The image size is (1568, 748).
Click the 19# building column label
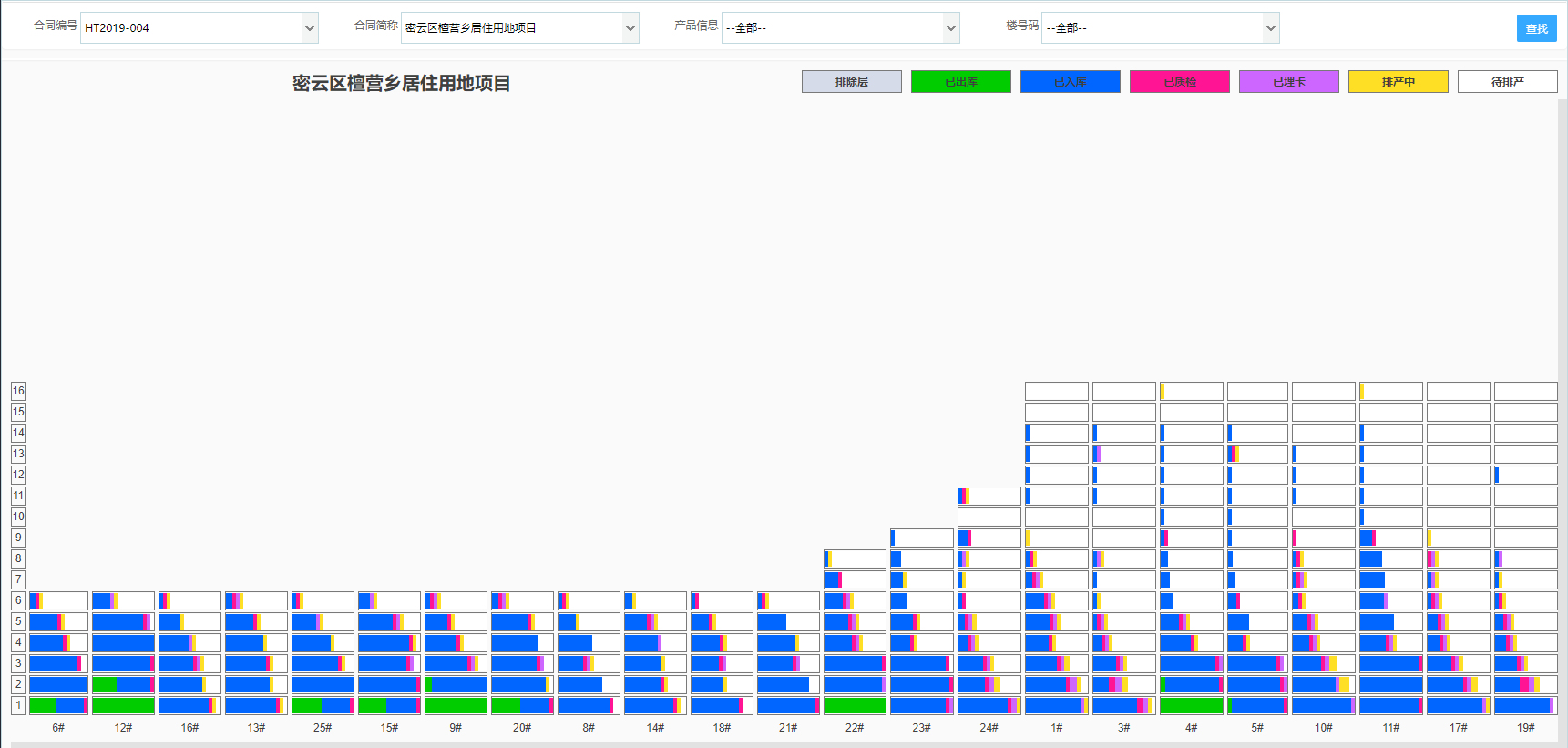click(1526, 728)
